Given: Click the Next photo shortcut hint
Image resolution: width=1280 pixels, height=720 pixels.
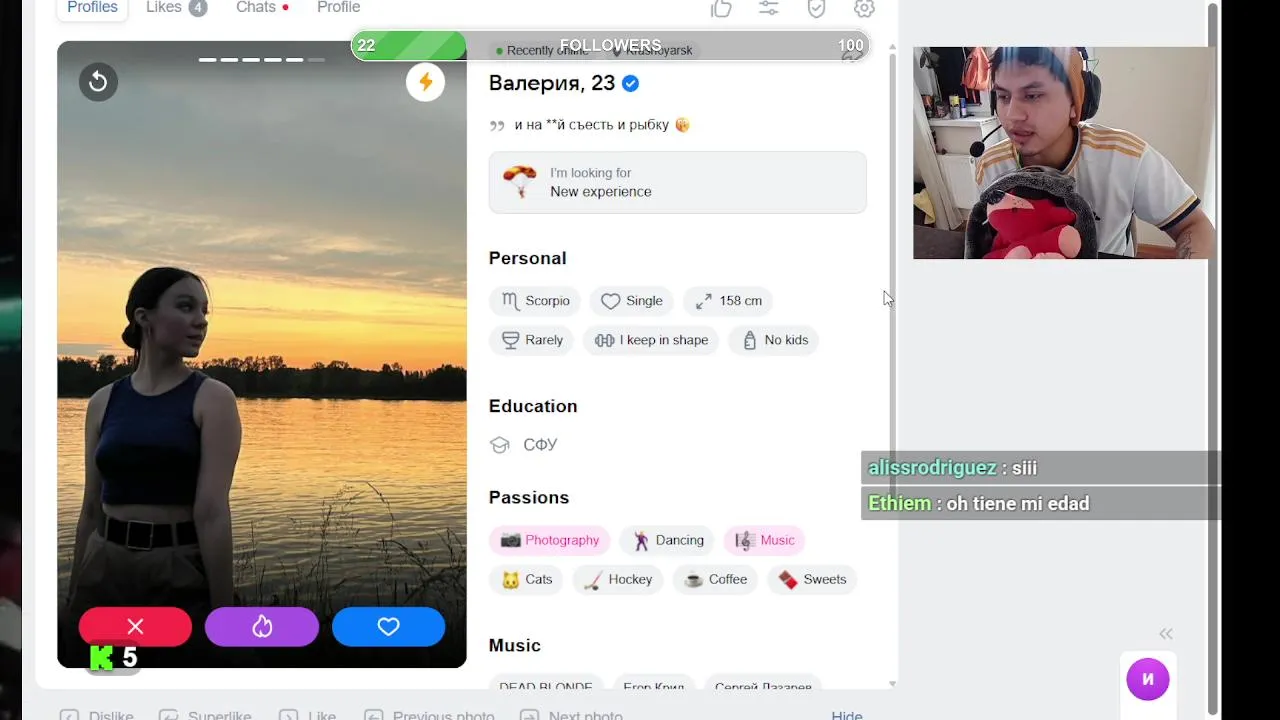Looking at the screenshot, I should pyautogui.click(x=571, y=716).
